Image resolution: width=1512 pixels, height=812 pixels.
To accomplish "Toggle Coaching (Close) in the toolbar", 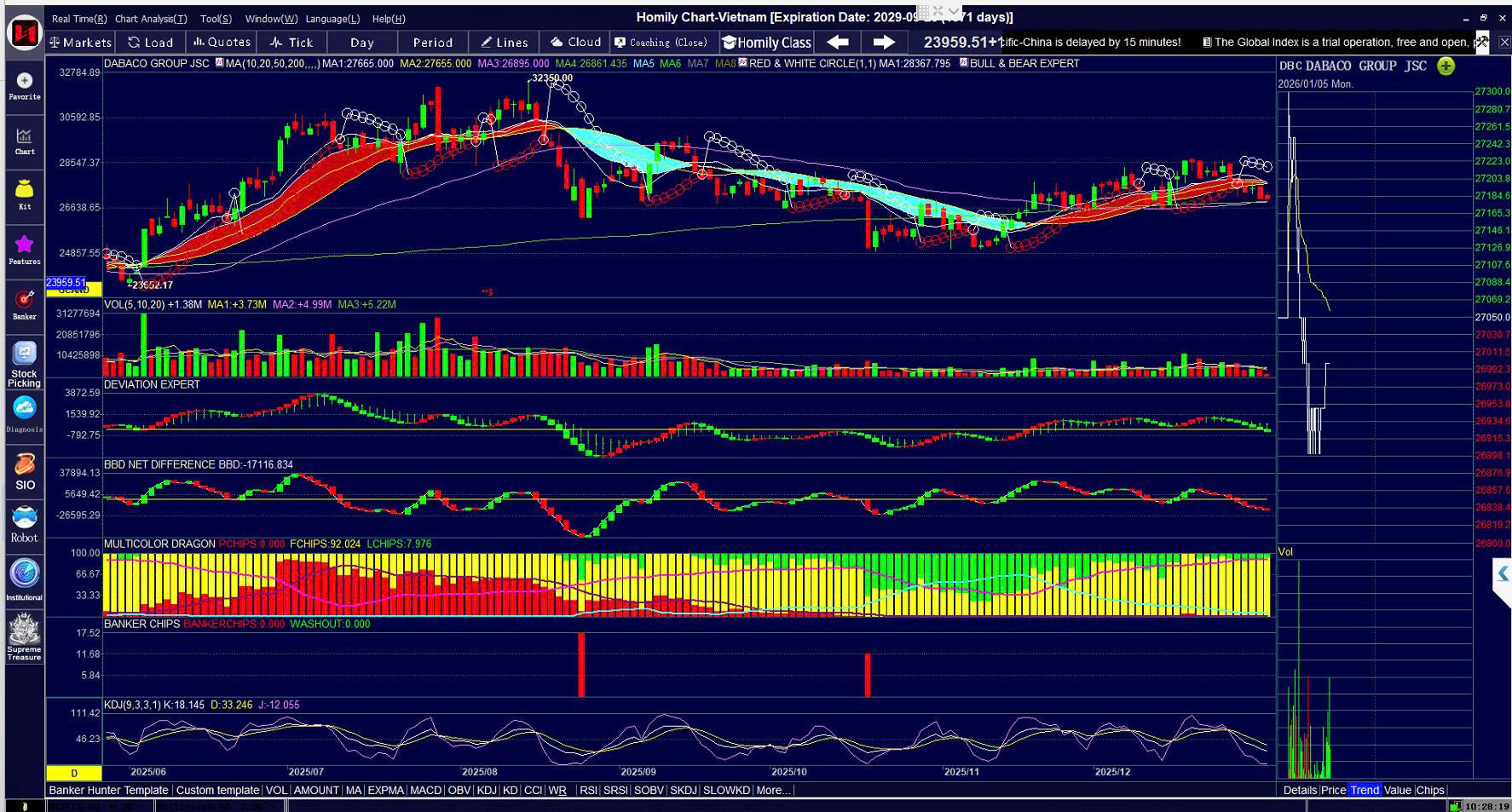I will tap(661, 42).
